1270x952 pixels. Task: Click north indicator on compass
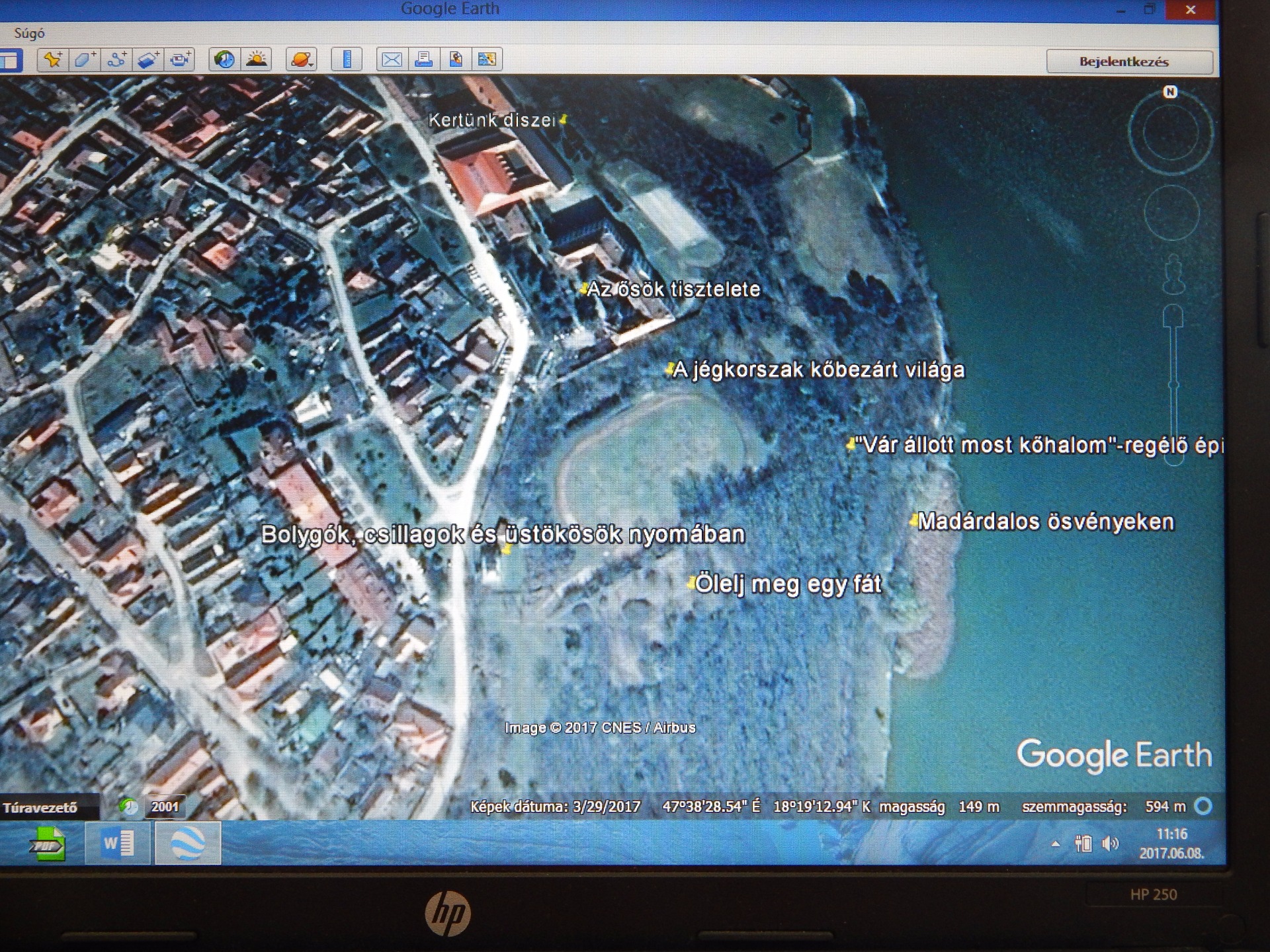(1170, 92)
